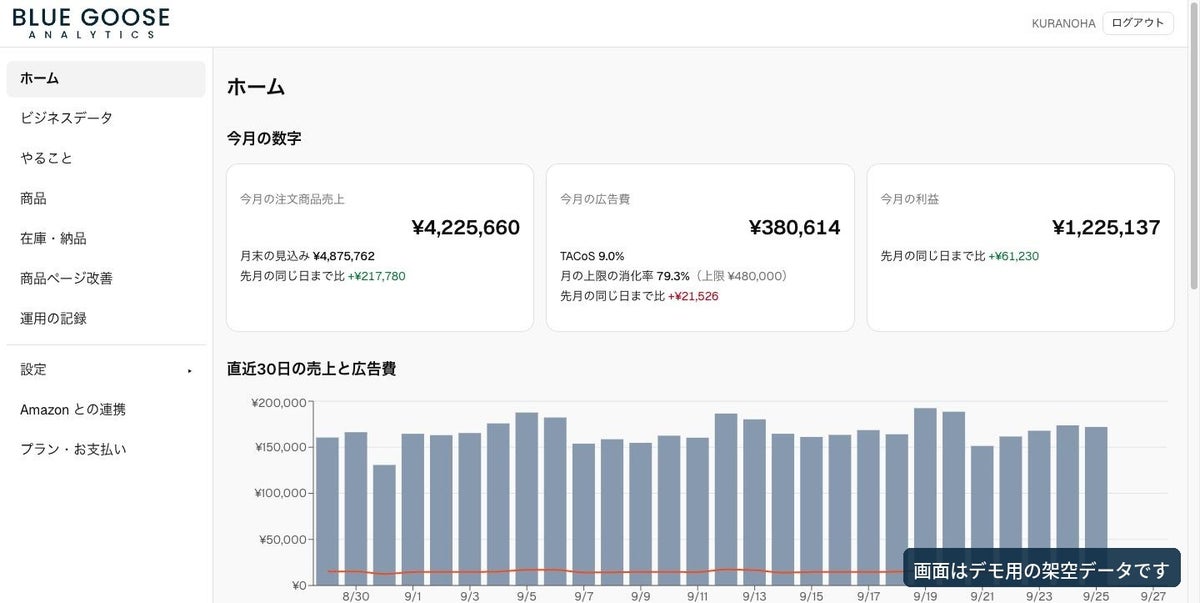Navigate to 商品ページ改善

[106, 278]
